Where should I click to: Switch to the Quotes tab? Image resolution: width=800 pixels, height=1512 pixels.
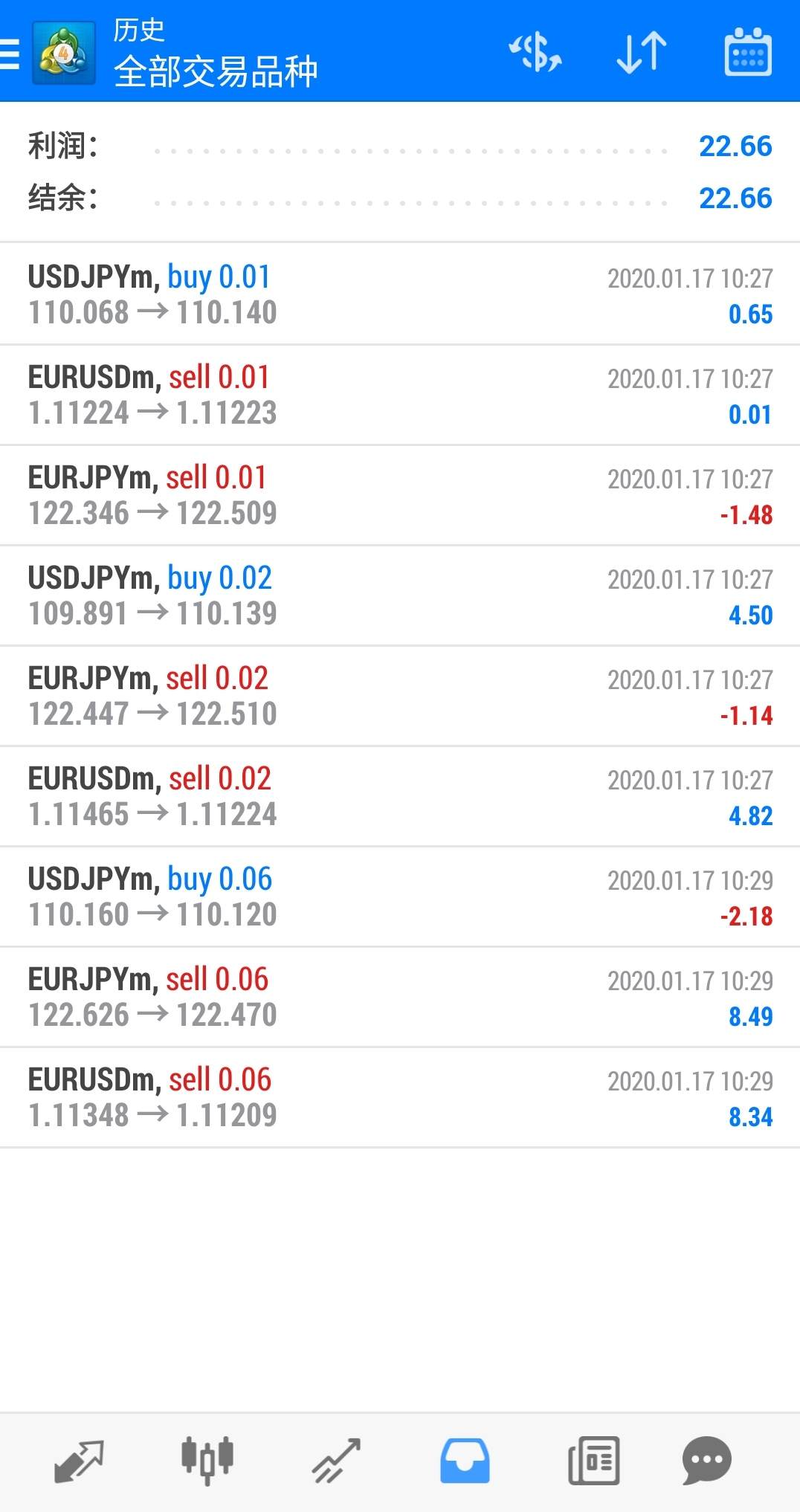(x=79, y=1460)
